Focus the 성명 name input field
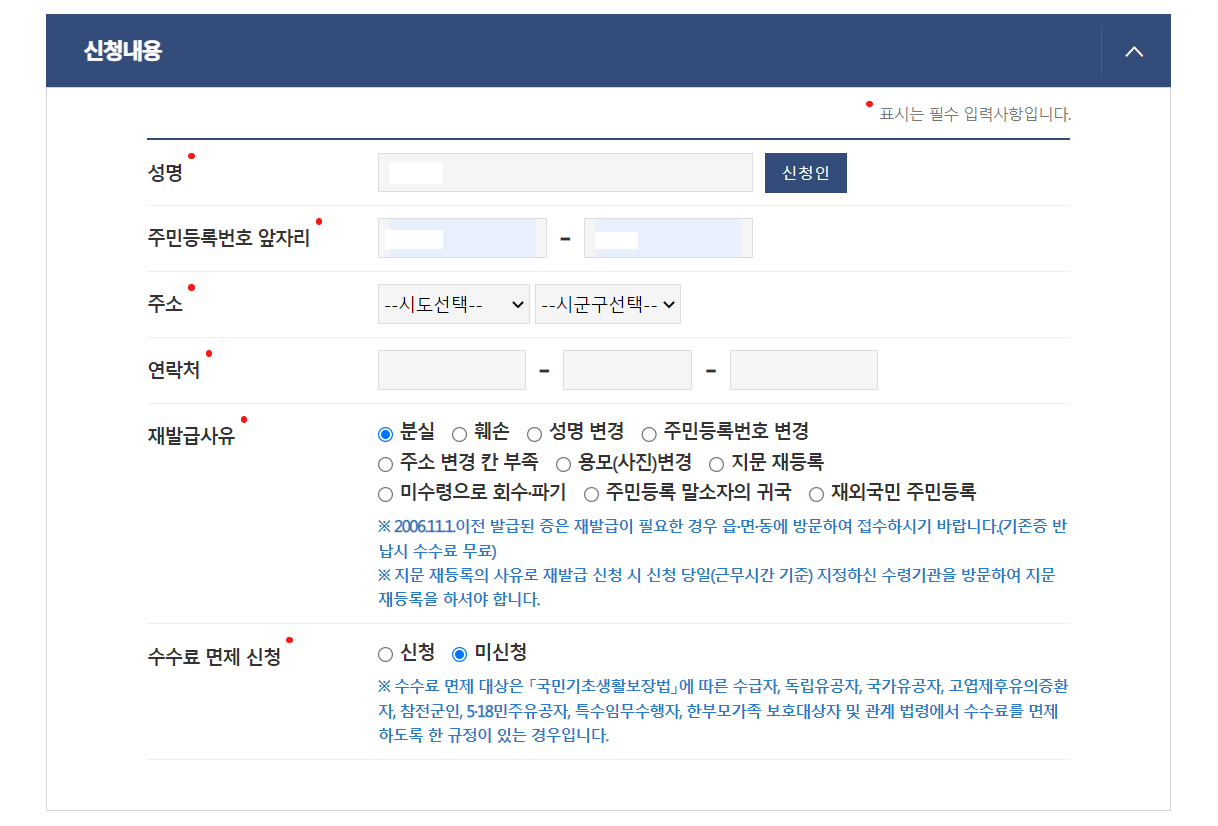 pyautogui.click(x=565, y=173)
